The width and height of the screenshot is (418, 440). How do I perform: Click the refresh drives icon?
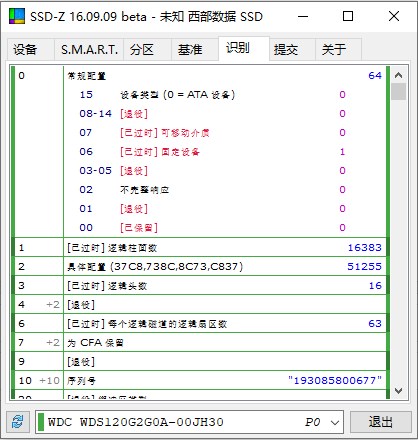pyautogui.click(x=18, y=422)
